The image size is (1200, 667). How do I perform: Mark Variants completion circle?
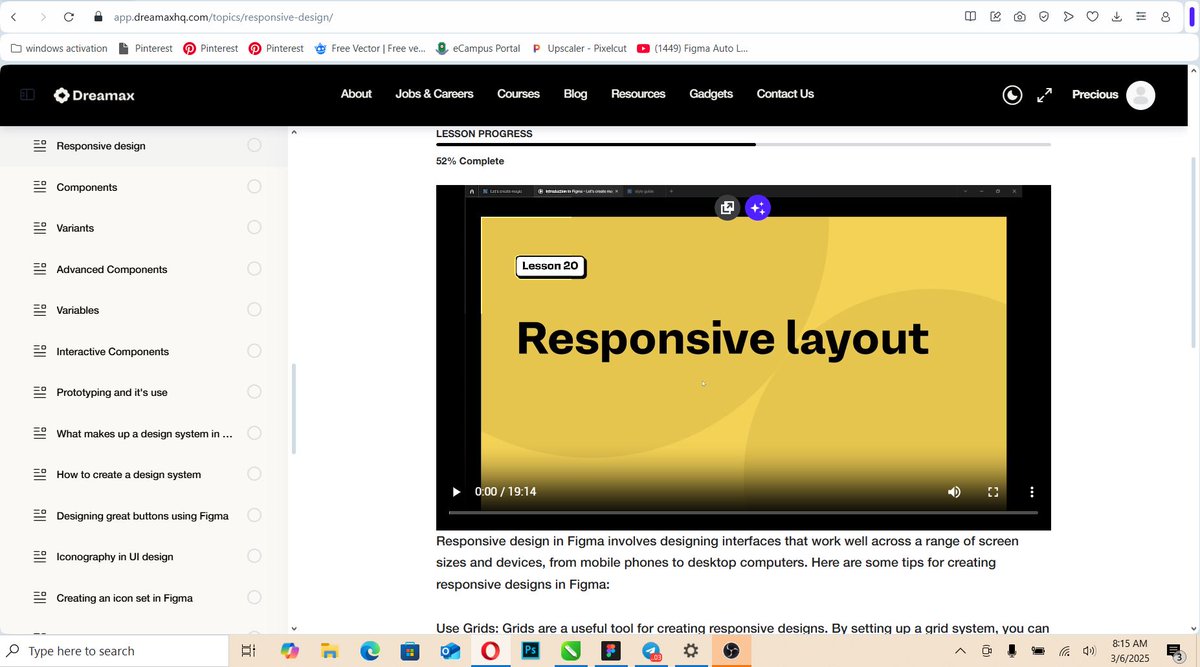click(x=254, y=227)
